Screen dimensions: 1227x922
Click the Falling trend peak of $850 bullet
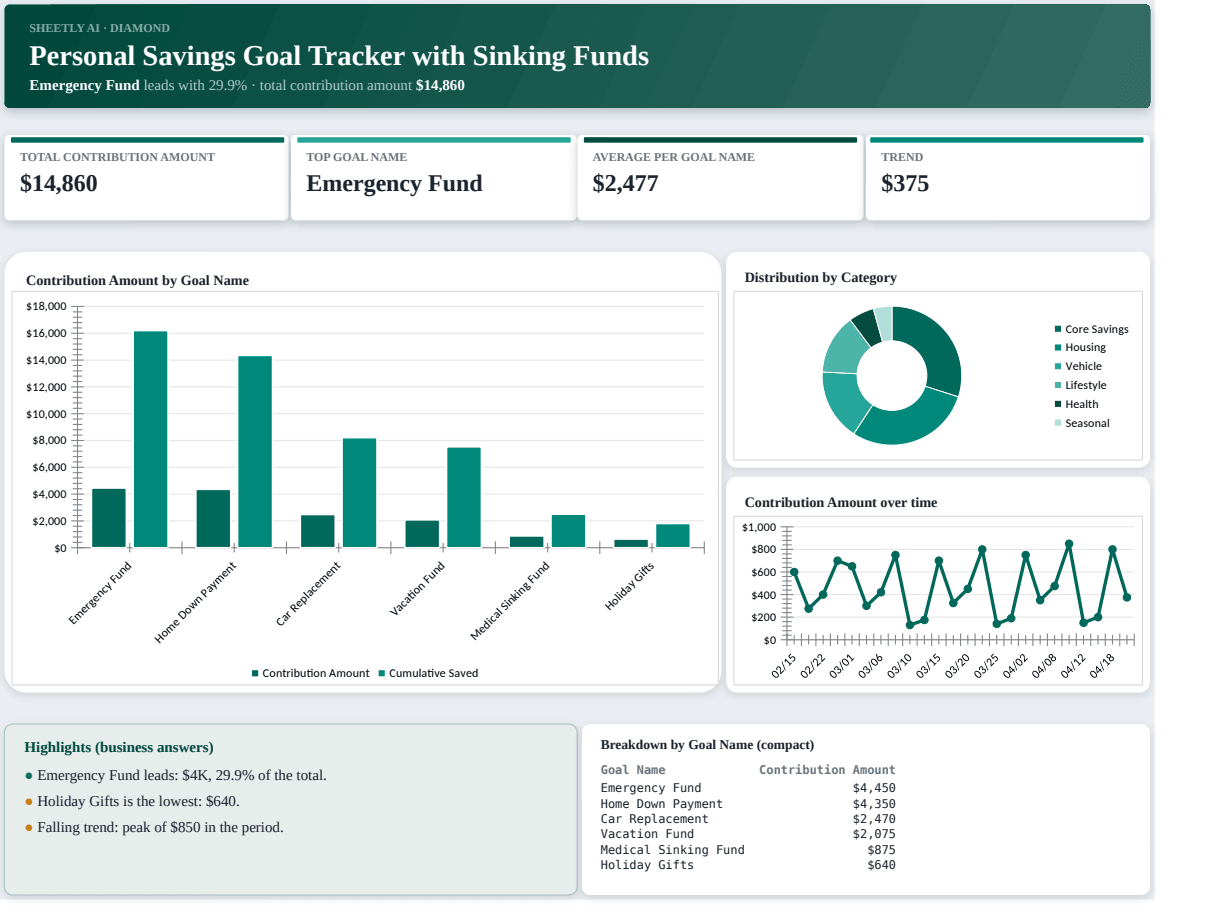(x=154, y=827)
